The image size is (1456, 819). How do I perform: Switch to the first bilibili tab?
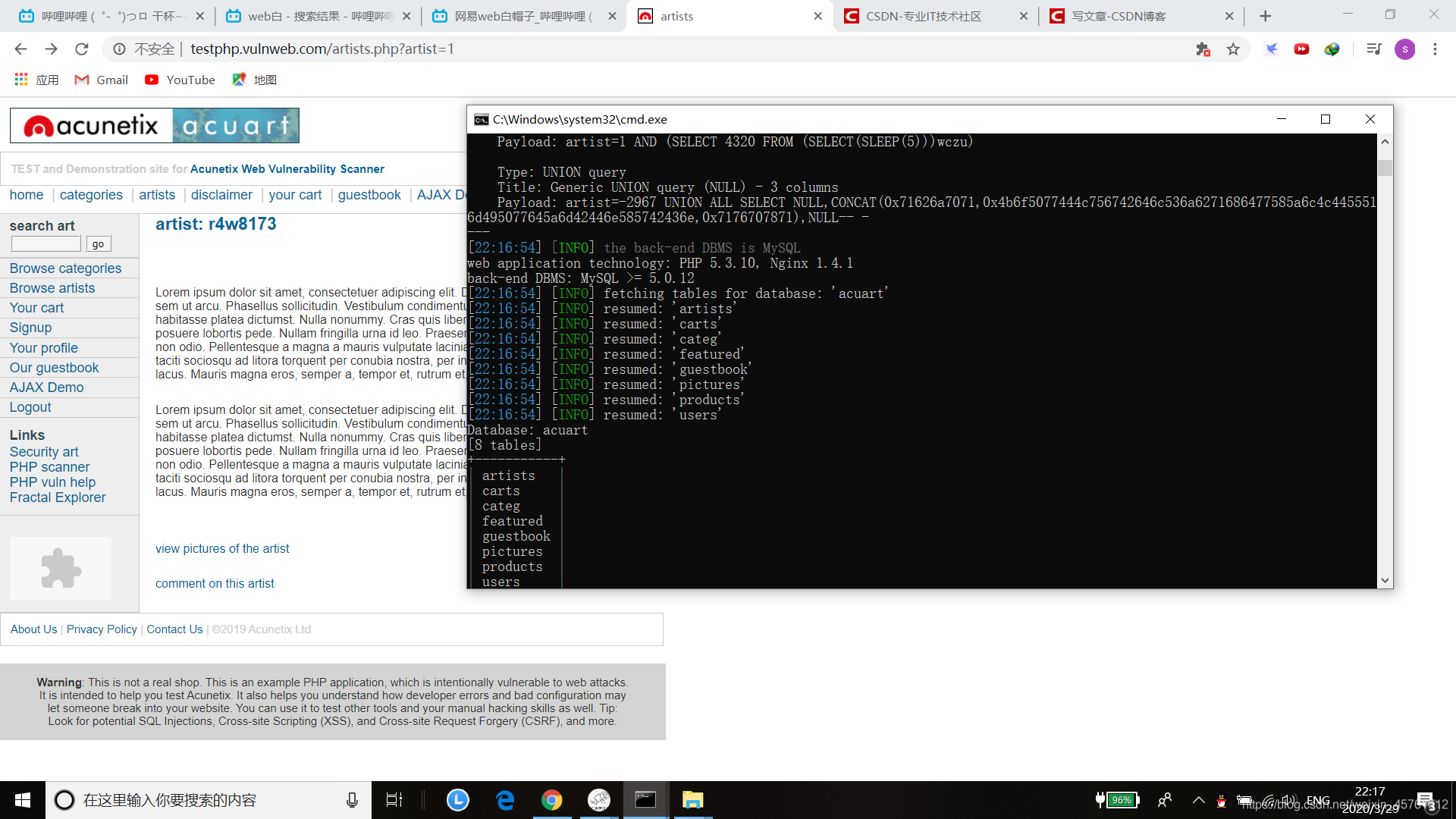tap(111, 16)
